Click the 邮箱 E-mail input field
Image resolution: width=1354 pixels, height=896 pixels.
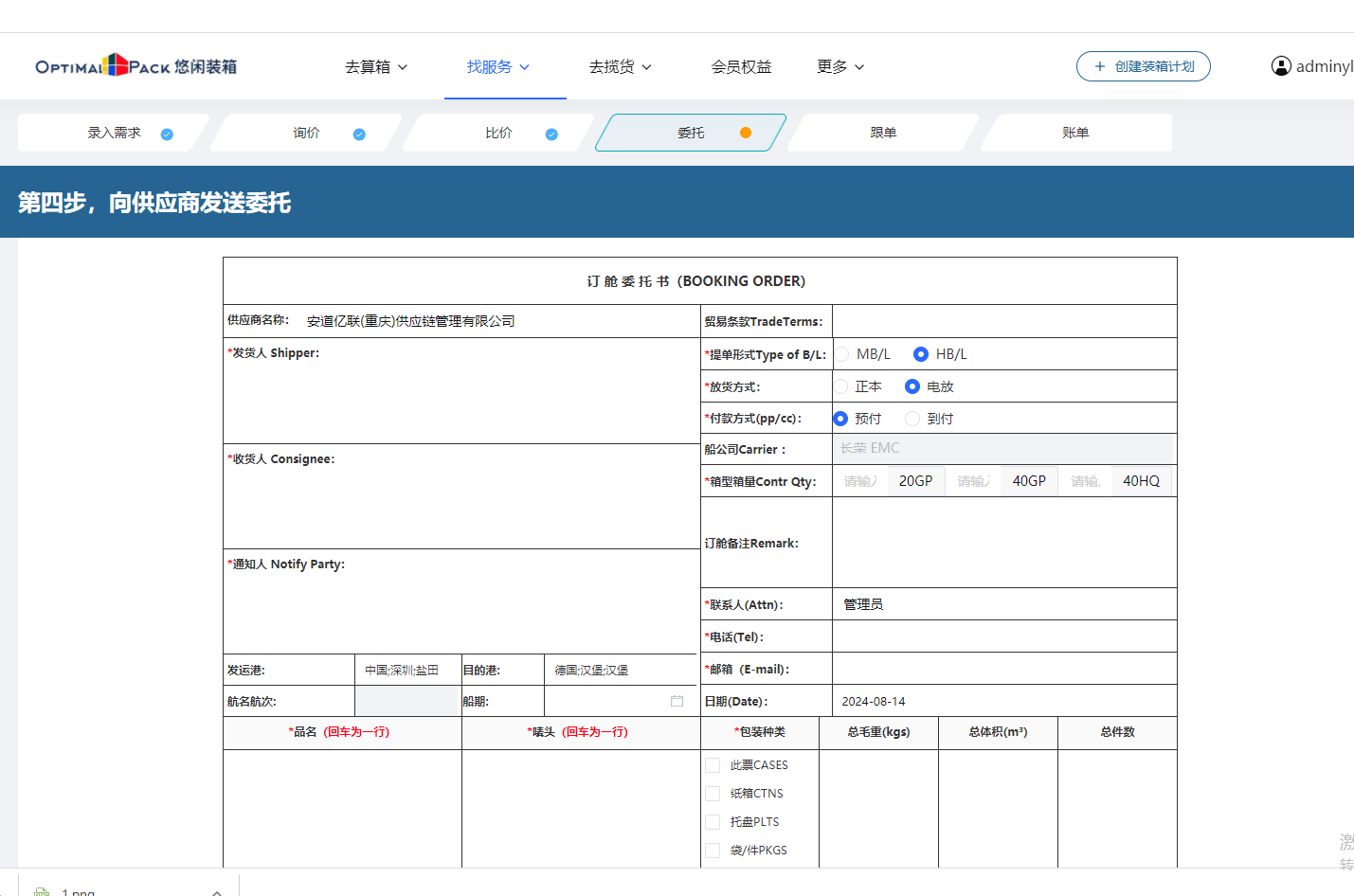1004,669
